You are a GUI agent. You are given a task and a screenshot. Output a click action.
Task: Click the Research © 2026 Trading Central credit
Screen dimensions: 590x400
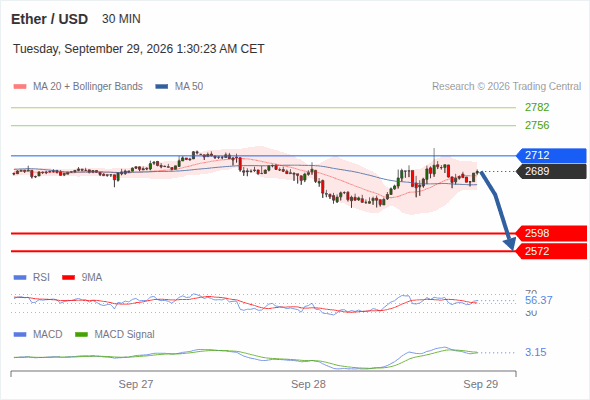tap(506, 86)
